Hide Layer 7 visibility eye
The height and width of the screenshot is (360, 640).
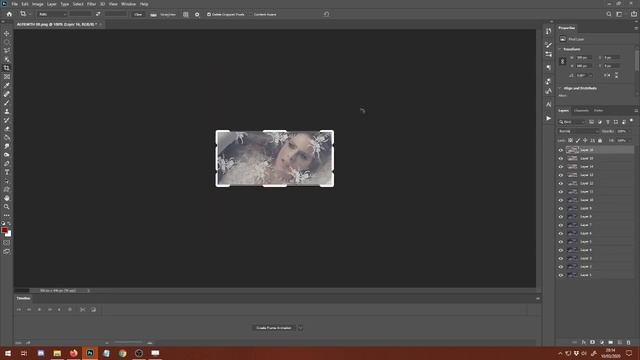click(560, 225)
